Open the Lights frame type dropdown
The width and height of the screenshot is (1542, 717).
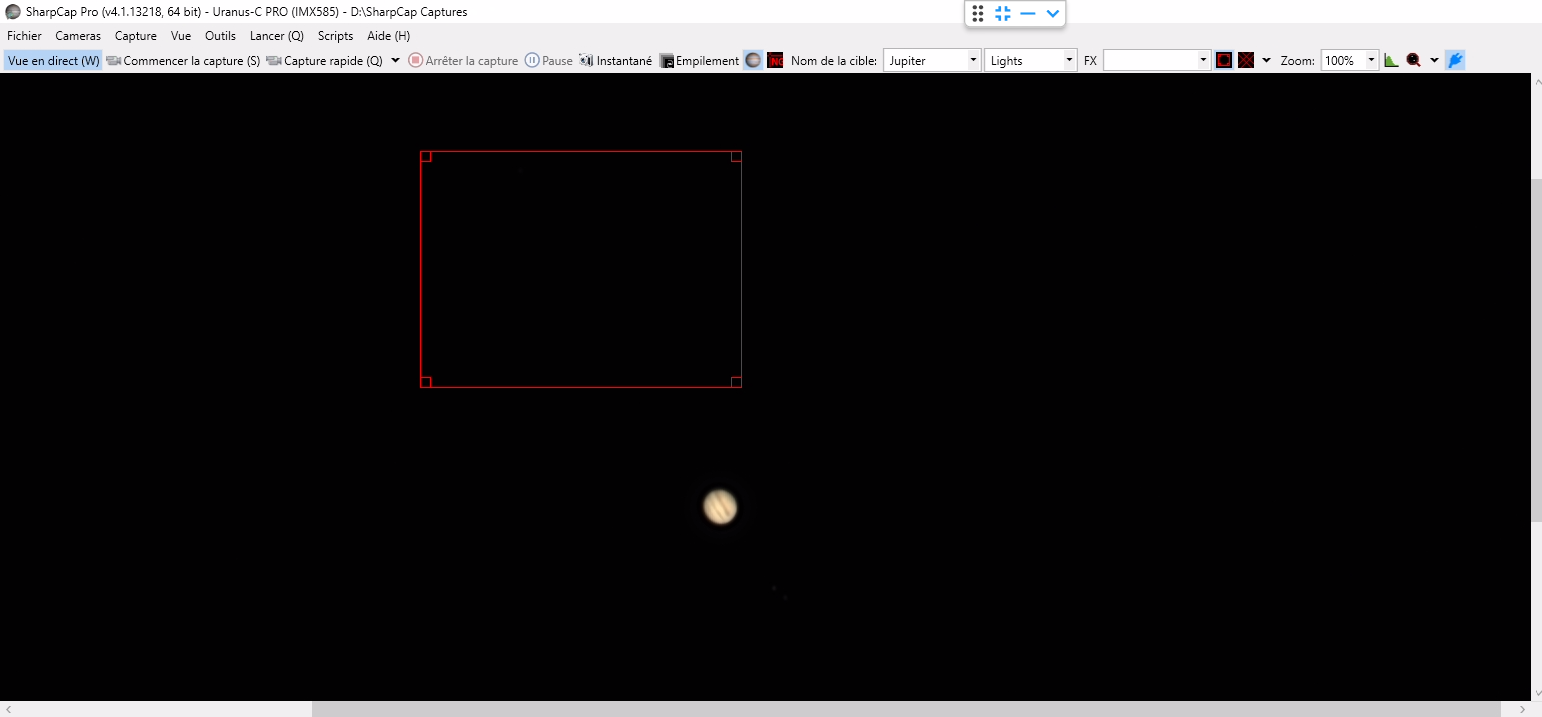pyautogui.click(x=1031, y=60)
